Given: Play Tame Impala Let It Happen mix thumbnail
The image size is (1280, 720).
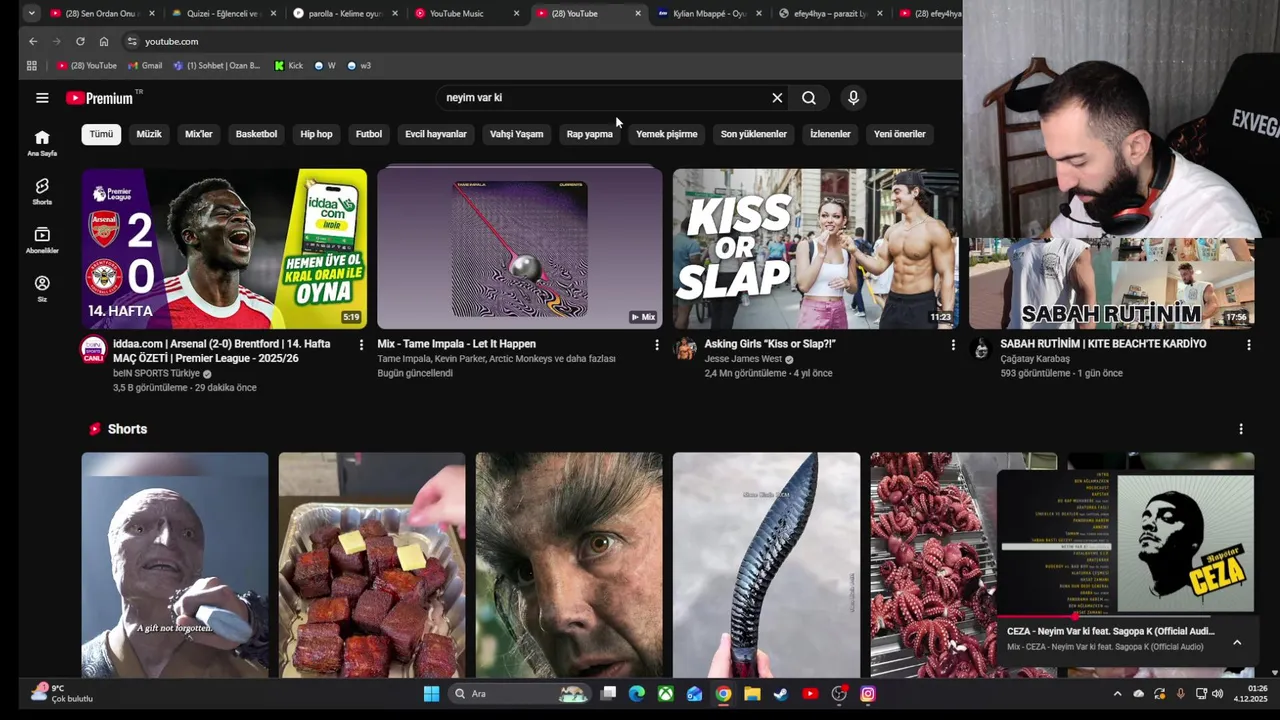Looking at the screenshot, I should click(x=520, y=248).
